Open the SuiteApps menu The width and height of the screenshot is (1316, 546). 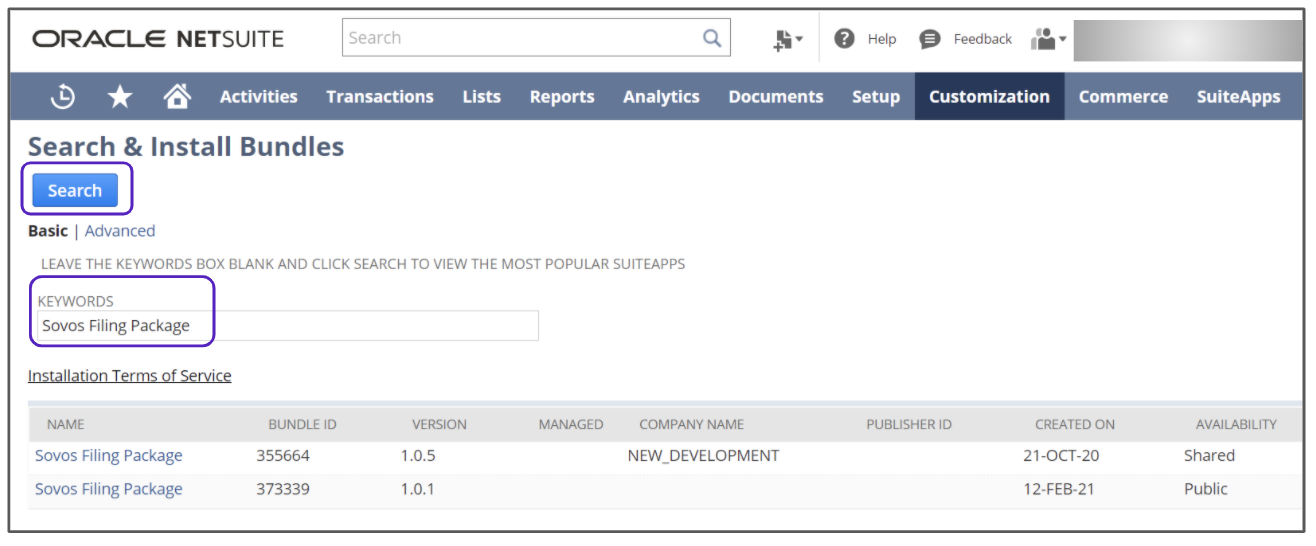pos(1238,96)
